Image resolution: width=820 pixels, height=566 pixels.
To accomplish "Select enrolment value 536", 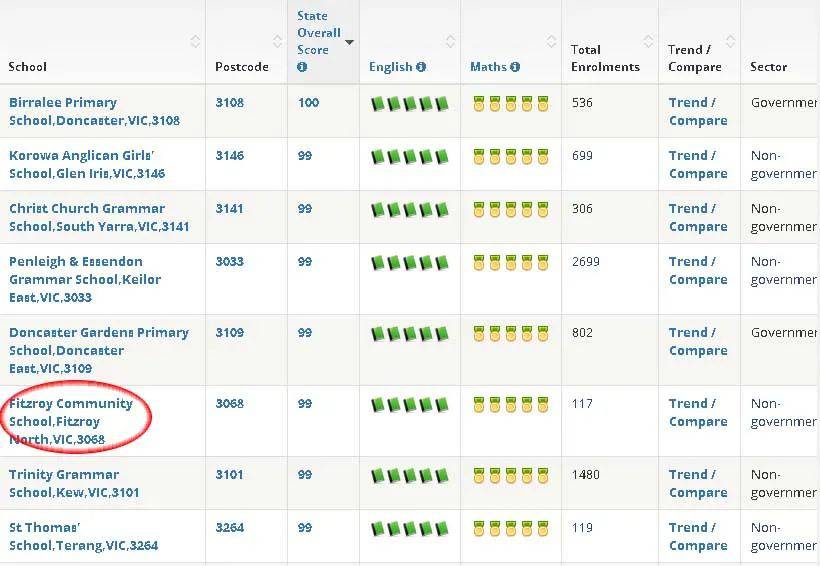I will (582, 103).
